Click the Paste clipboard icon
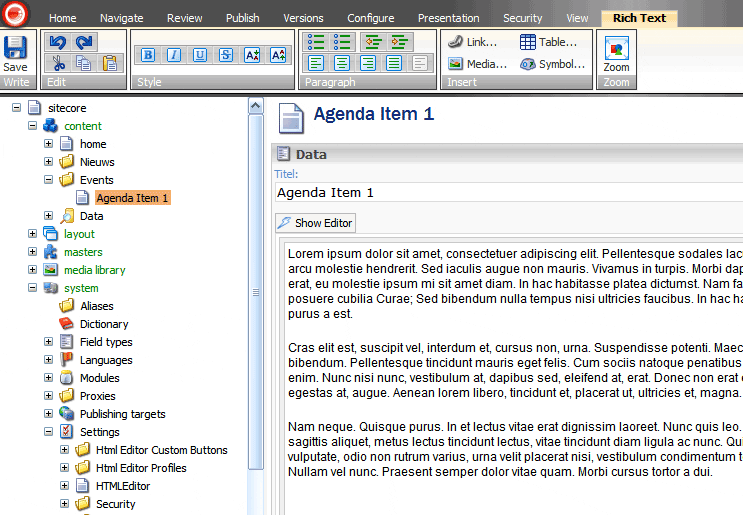Image resolution: width=743 pixels, height=515 pixels. tap(110, 63)
